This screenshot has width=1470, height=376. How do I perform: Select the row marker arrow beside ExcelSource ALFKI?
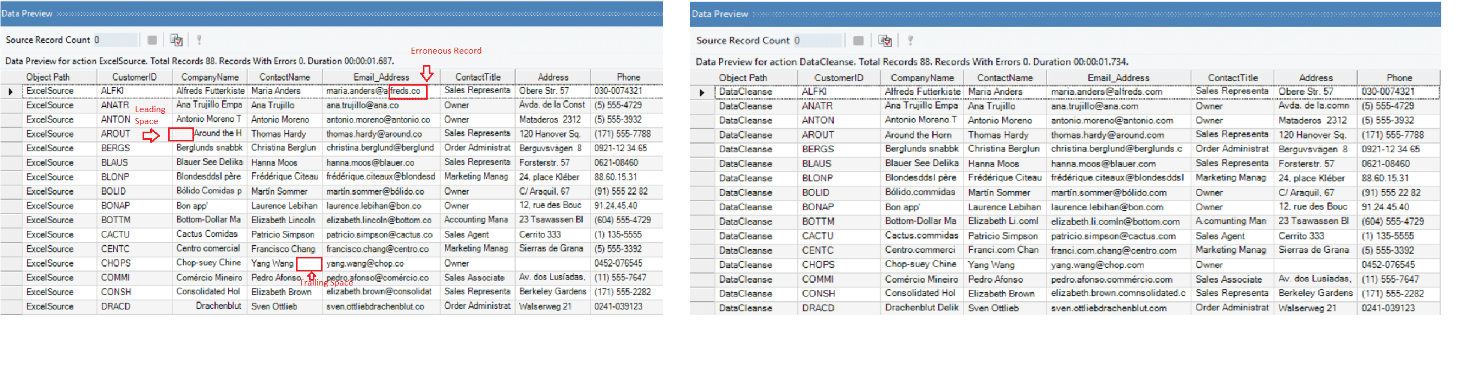[x=10, y=91]
